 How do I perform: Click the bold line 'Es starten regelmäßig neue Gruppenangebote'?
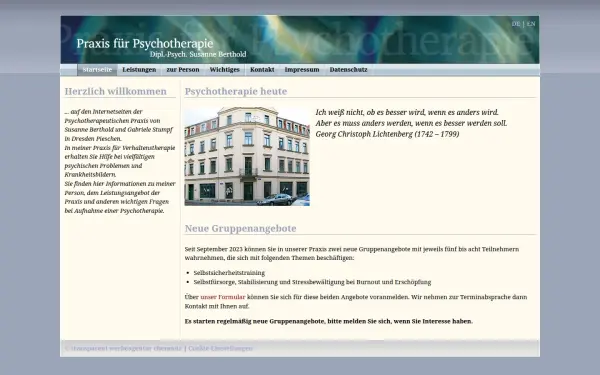coord(329,321)
